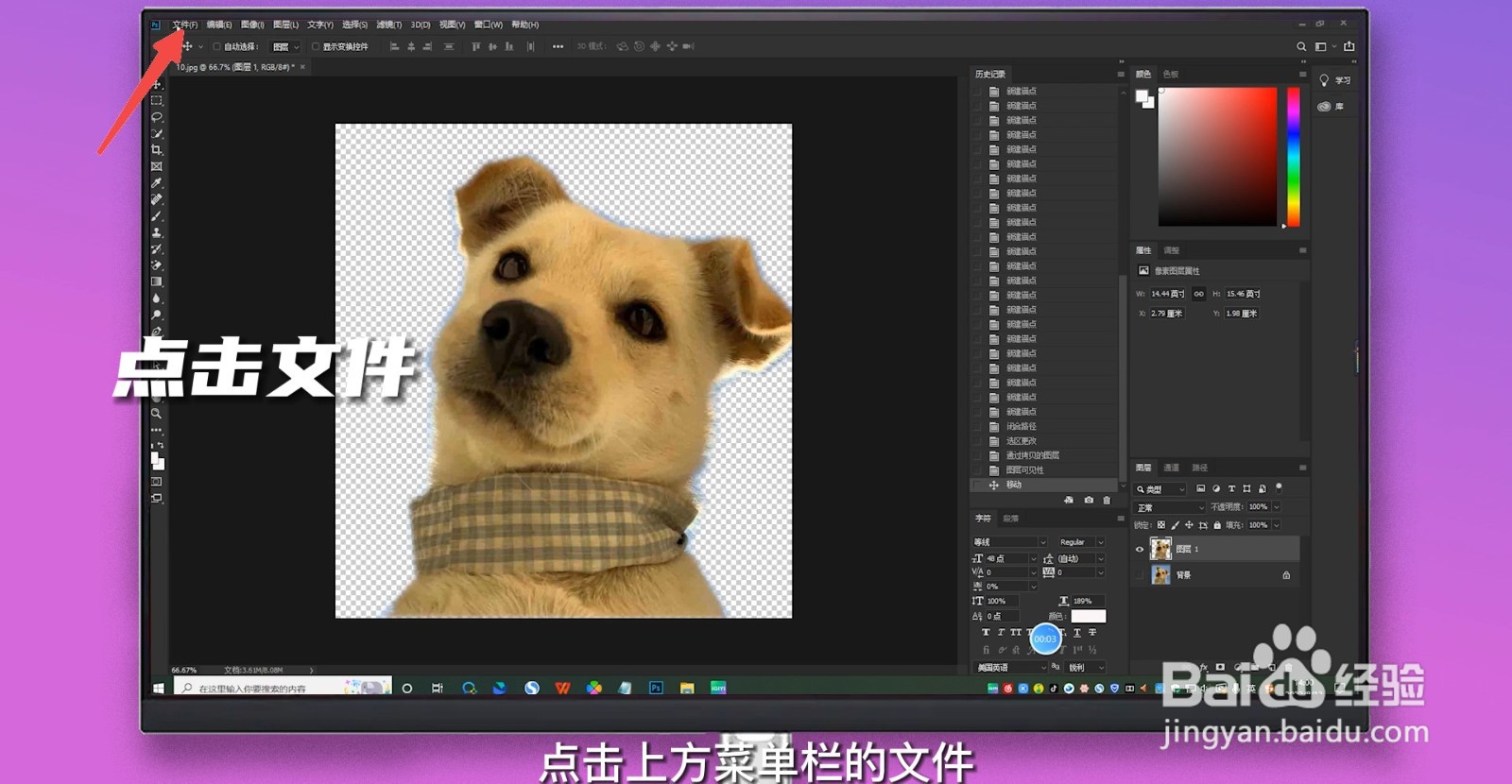Viewport: 1512px width, 784px height.
Task: Click the hue spectrum slider
Action: pyautogui.click(x=1293, y=156)
